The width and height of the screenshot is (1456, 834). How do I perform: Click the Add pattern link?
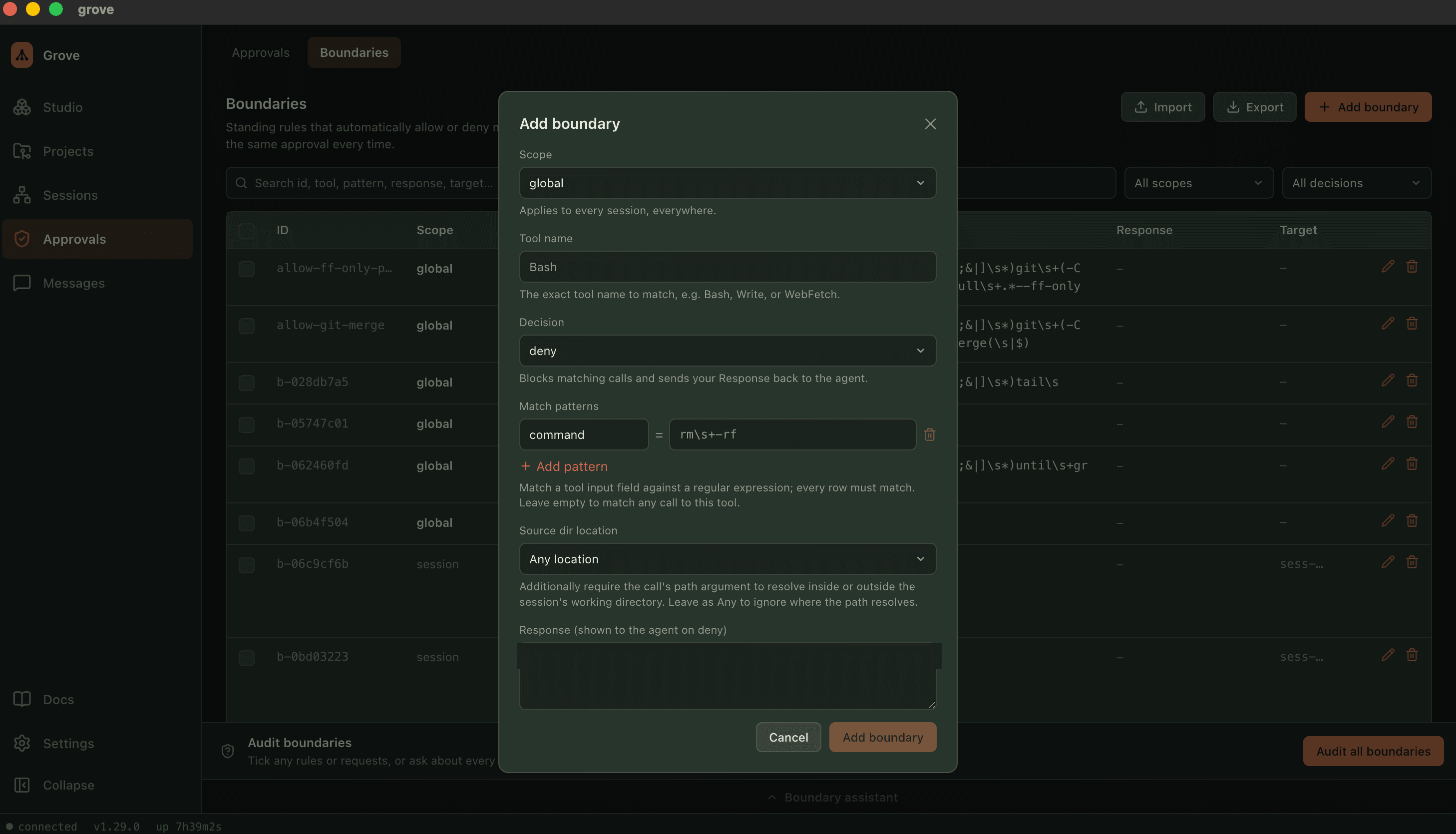[564, 466]
